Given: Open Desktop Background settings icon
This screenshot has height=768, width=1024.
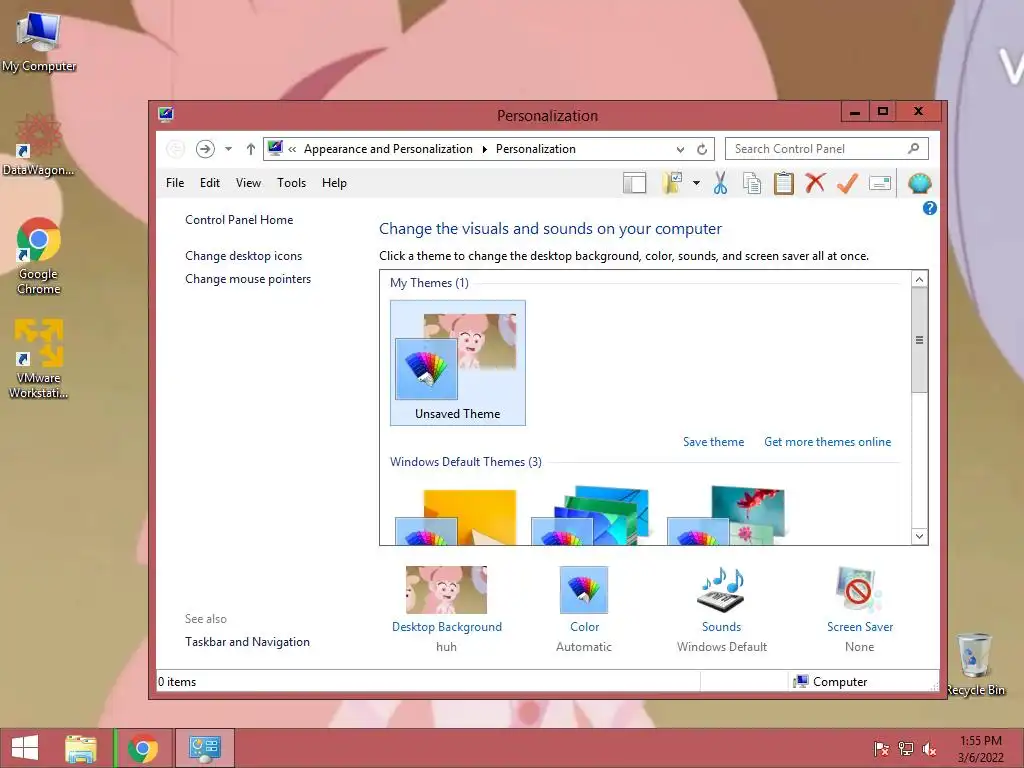Looking at the screenshot, I should [447, 590].
